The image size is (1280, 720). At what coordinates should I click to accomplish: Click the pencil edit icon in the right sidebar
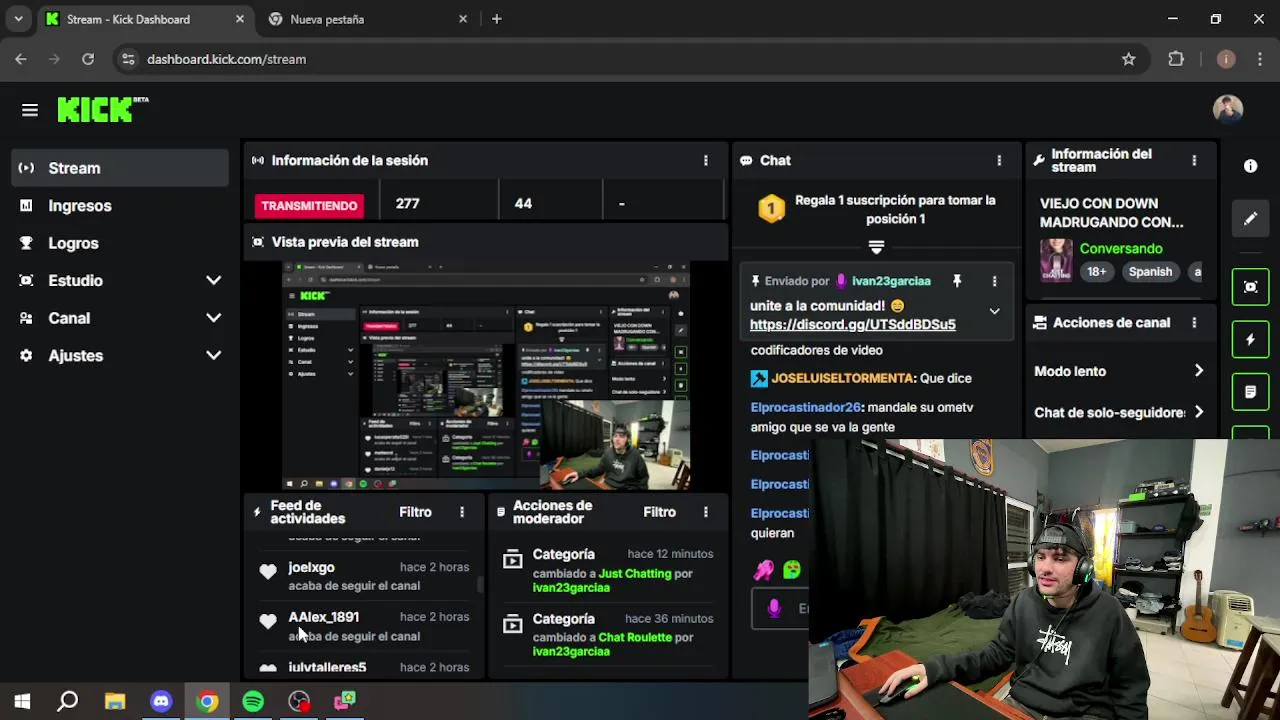click(1250, 219)
